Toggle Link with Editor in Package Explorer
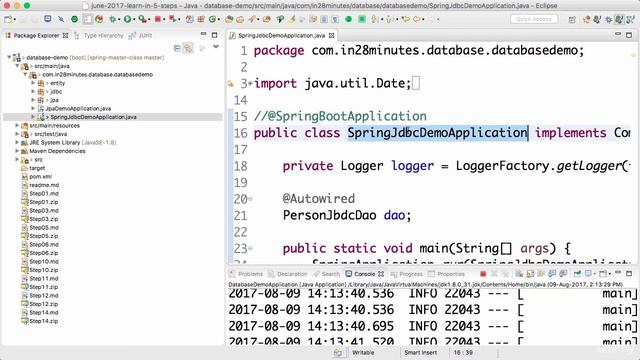Viewport: 640px width, 360px height. [188, 48]
